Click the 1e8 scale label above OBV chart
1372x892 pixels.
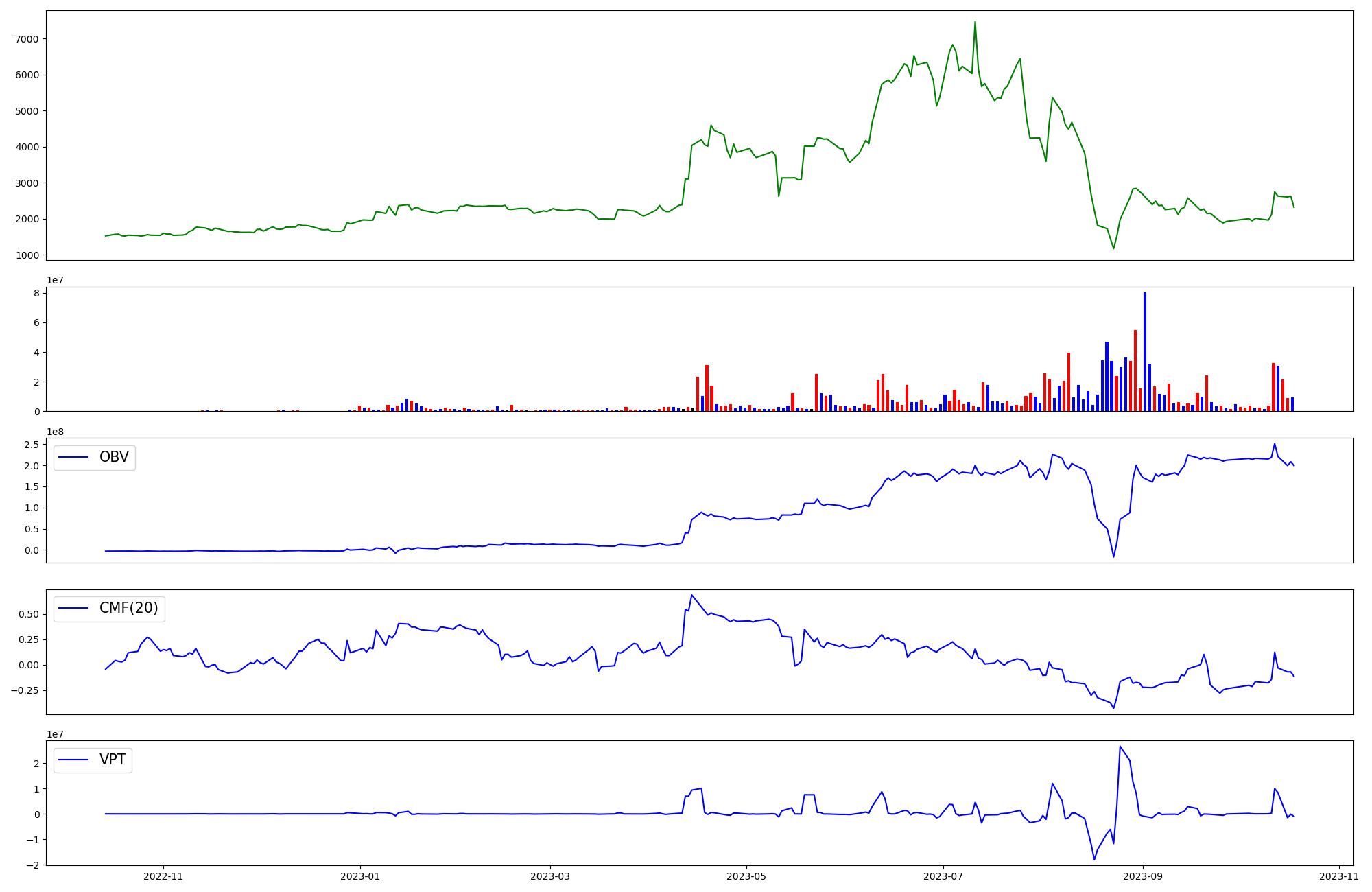pos(54,432)
